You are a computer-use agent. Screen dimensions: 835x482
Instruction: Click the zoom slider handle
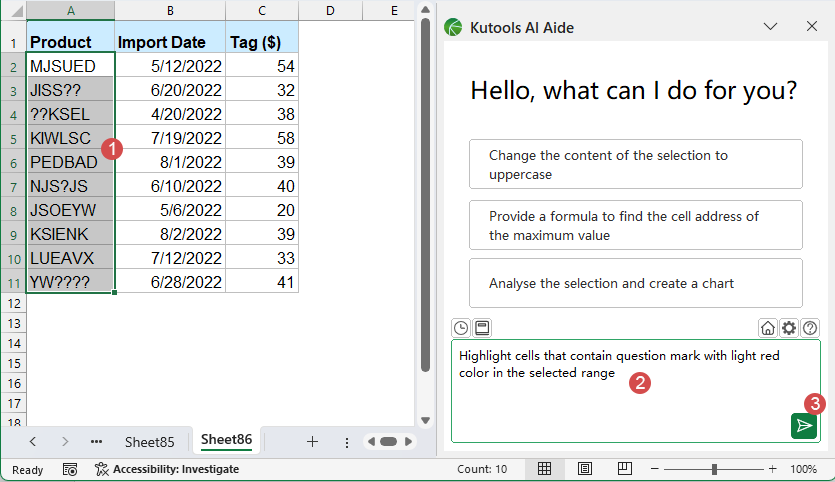tap(714, 469)
